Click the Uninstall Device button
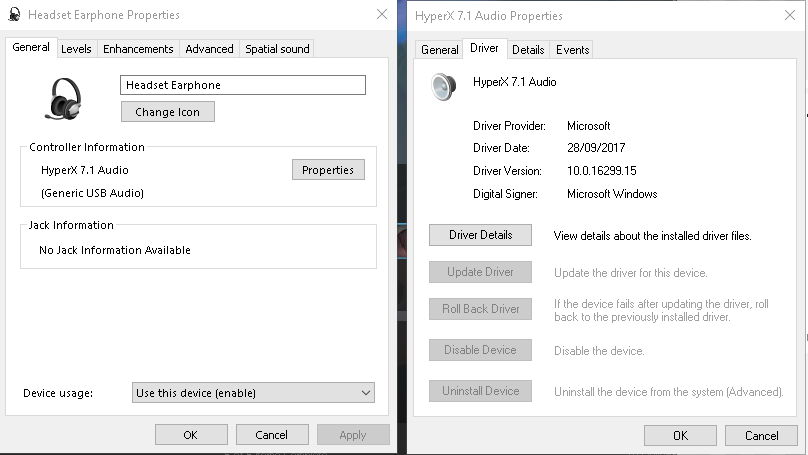Viewport: 808px width, 455px height. (480, 391)
